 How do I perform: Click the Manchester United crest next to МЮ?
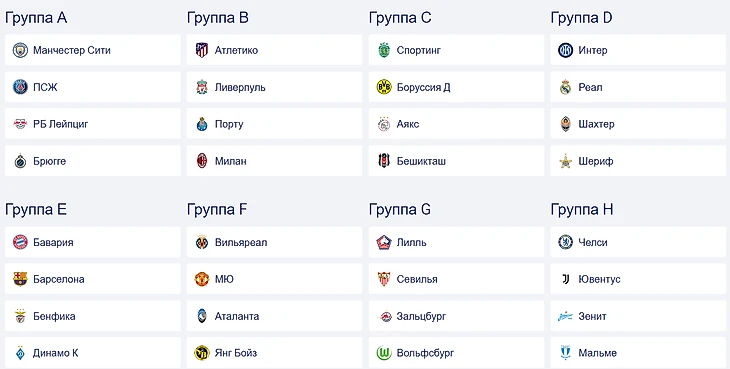(x=202, y=279)
